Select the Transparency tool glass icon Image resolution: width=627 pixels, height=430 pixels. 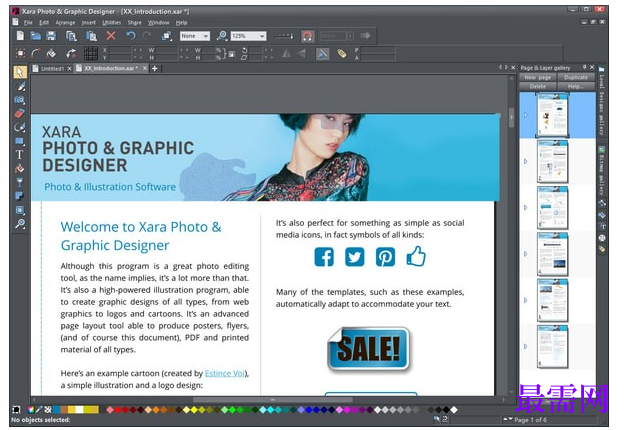tap(20, 182)
